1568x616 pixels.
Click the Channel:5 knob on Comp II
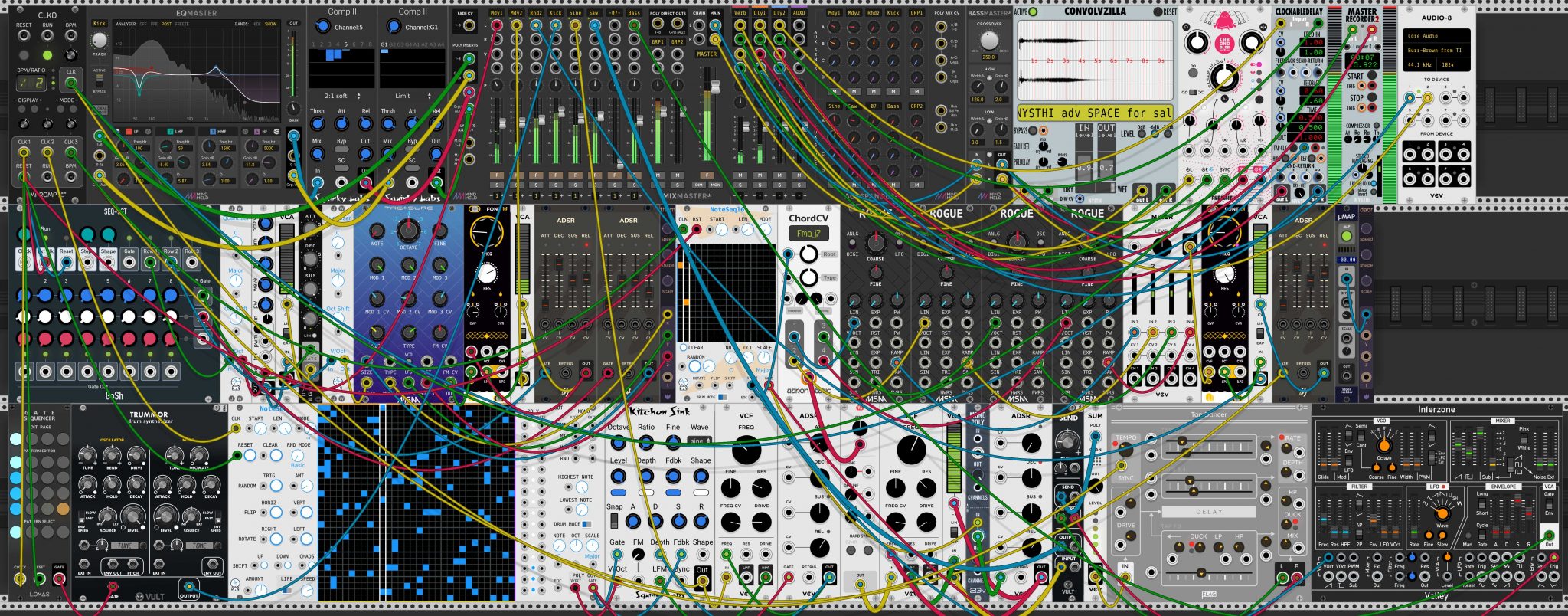pyautogui.click(x=322, y=26)
